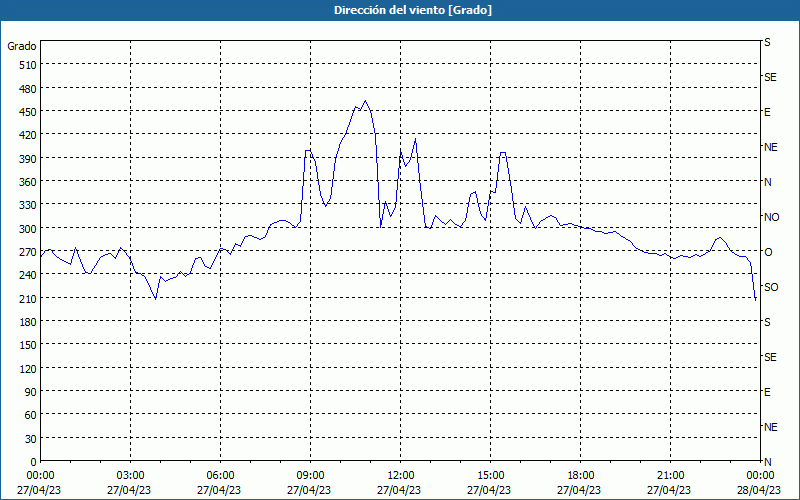Select the 21:00 time label
This screenshot has width=800, height=500.
tap(670, 476)
